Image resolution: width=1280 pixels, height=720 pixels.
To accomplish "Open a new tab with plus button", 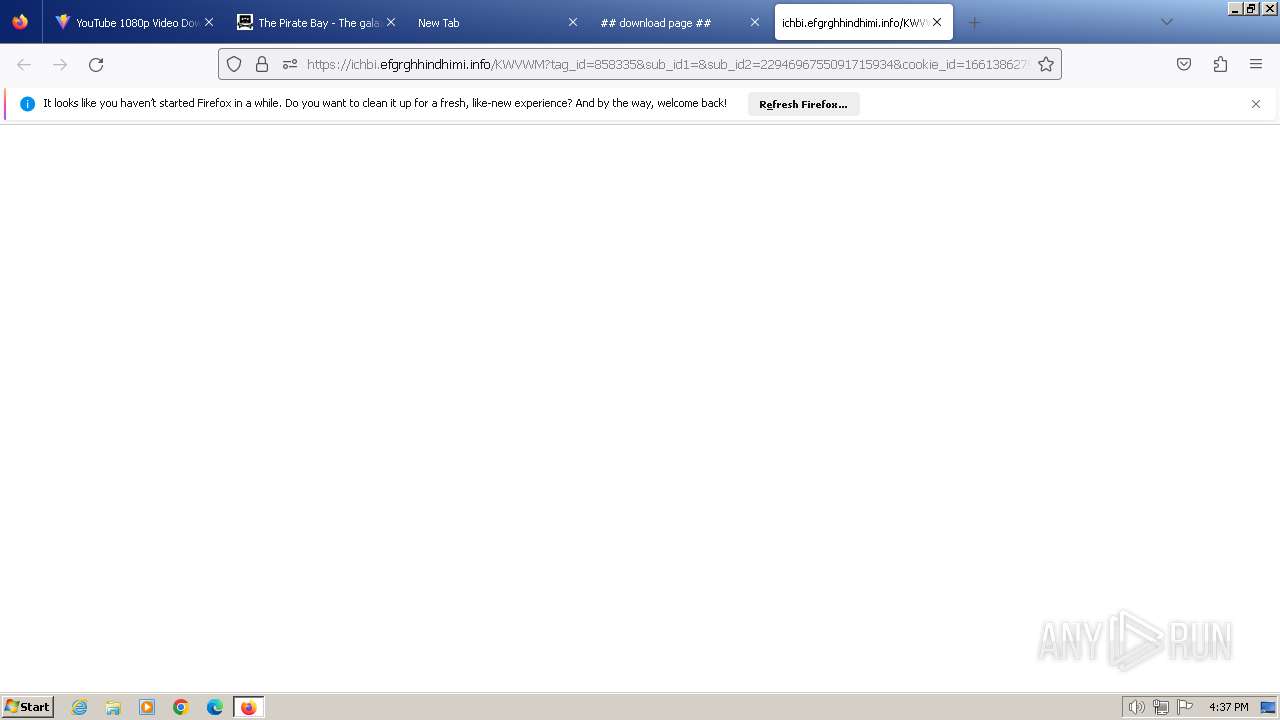I will point(975,22).
